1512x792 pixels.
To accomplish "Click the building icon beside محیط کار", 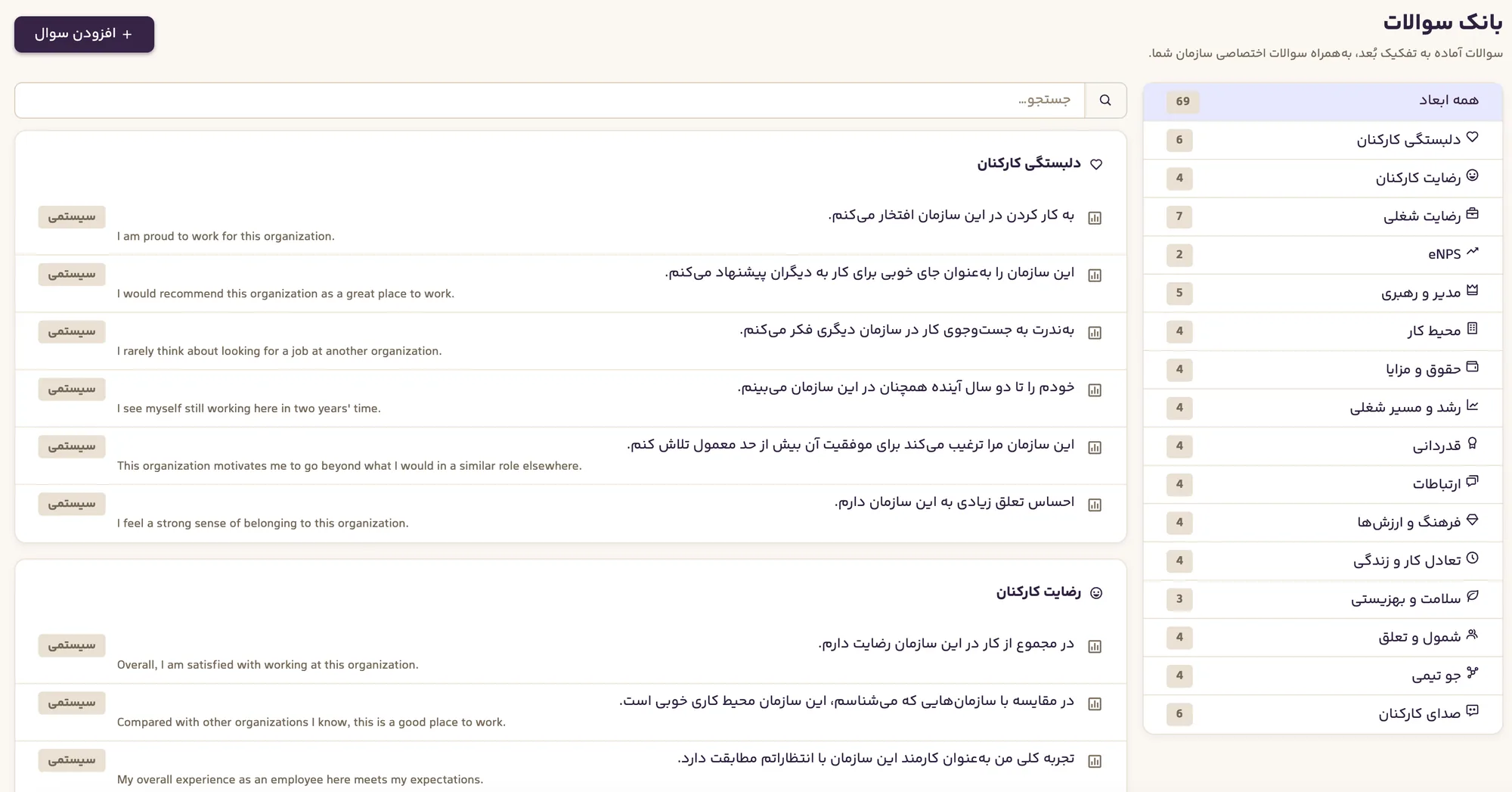I will 1472,329.
